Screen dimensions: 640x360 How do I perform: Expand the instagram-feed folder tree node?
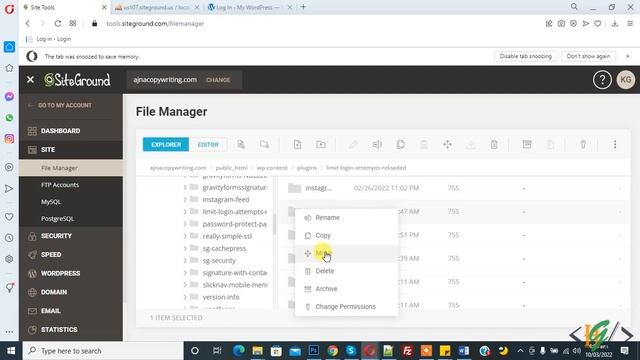coord(185,200)
